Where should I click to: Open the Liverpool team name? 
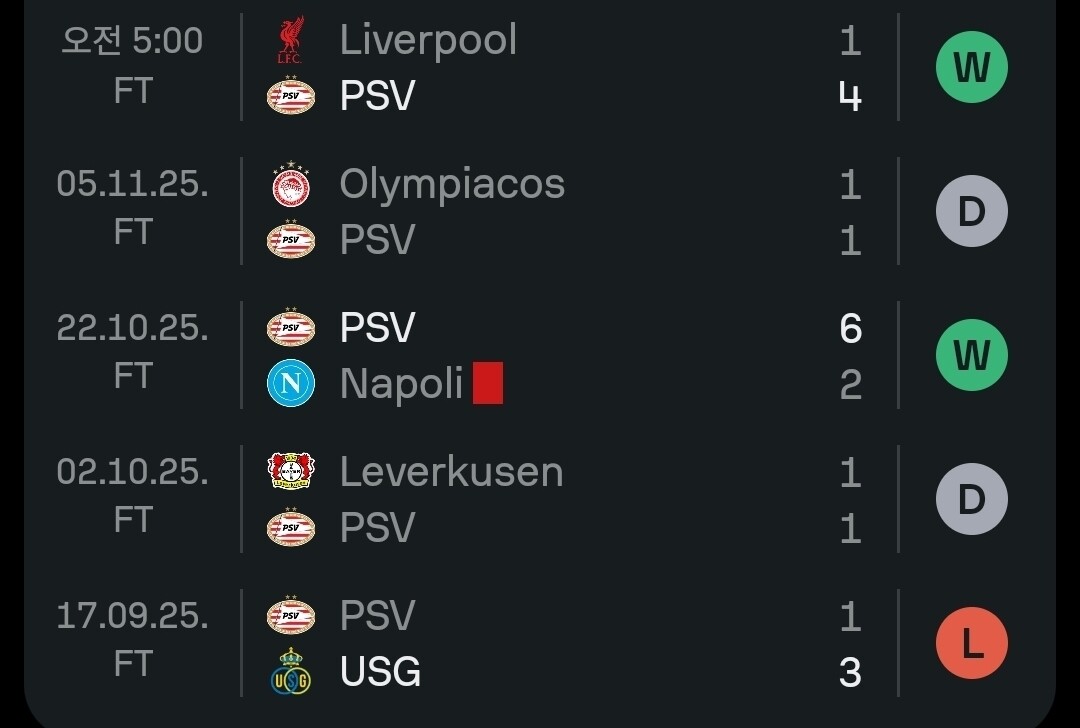click(428, 40)
